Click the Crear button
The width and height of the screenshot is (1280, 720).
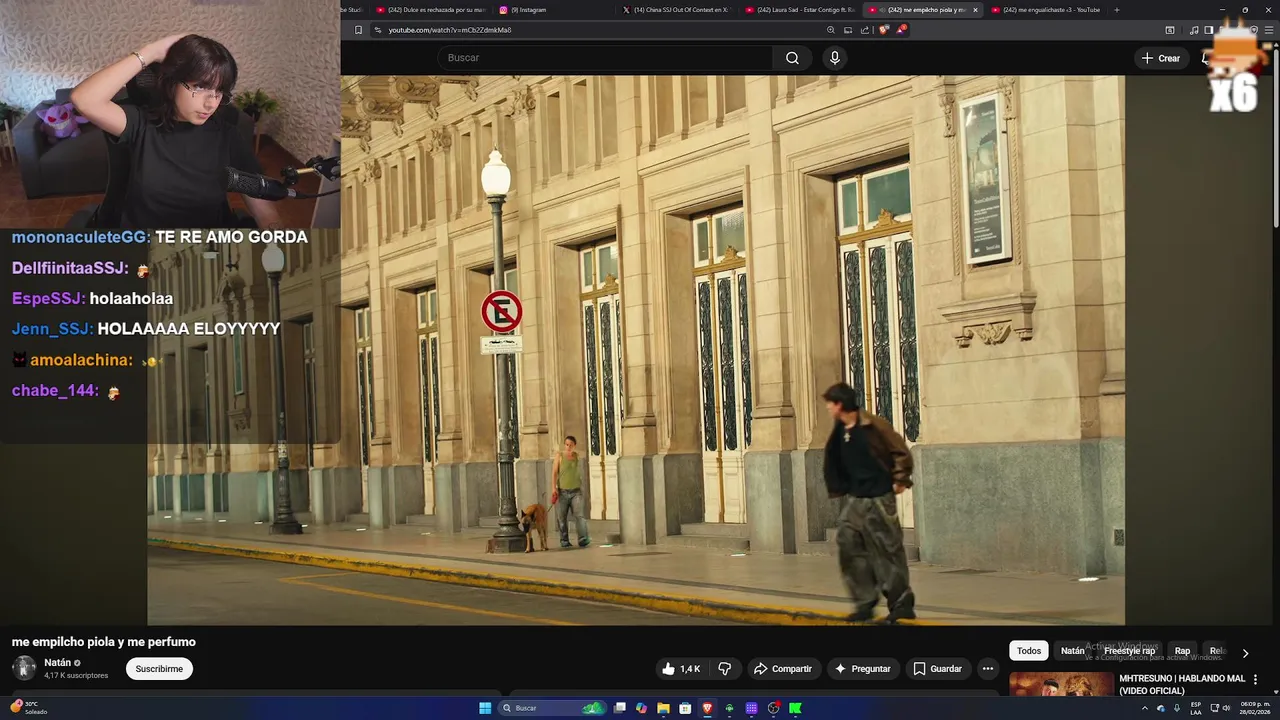tap(1161, 58)
